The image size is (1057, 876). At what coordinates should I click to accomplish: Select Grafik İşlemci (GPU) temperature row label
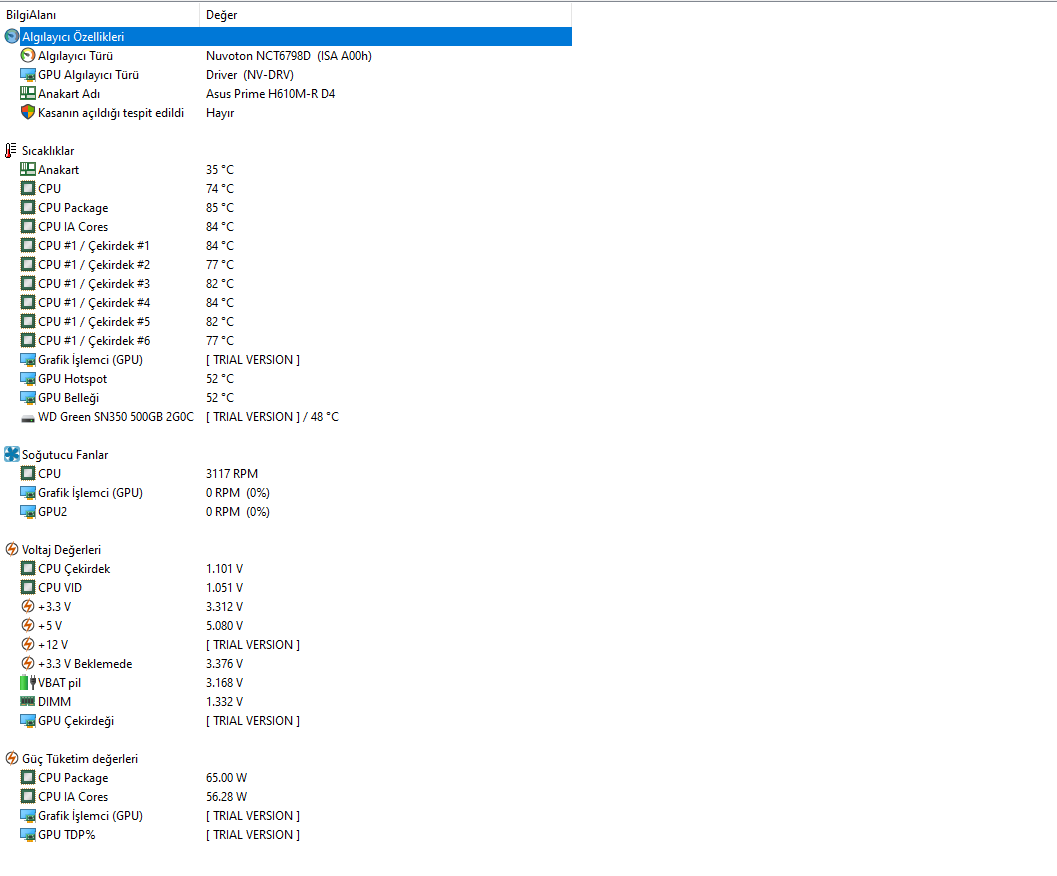click(90, 359)
